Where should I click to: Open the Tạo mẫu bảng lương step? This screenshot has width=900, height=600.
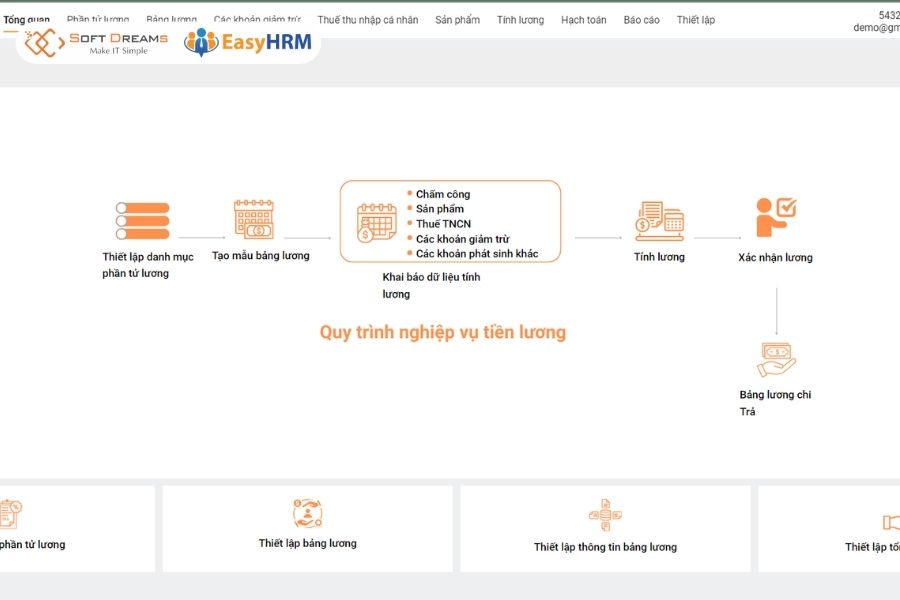tap(261, 256)
